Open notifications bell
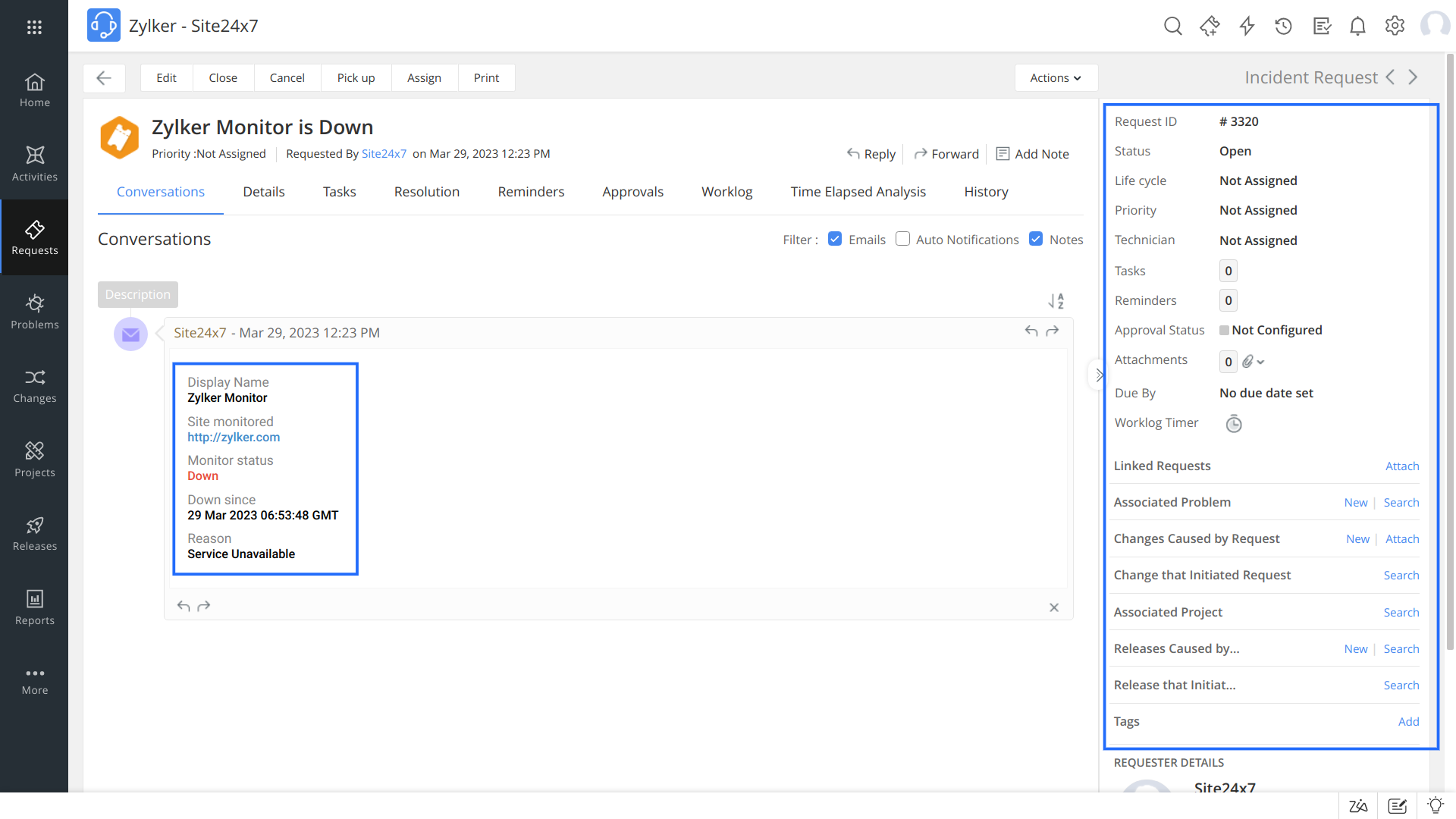Image resolution: width=1456 pixels, height=819 pixels. click(1357, 25)
